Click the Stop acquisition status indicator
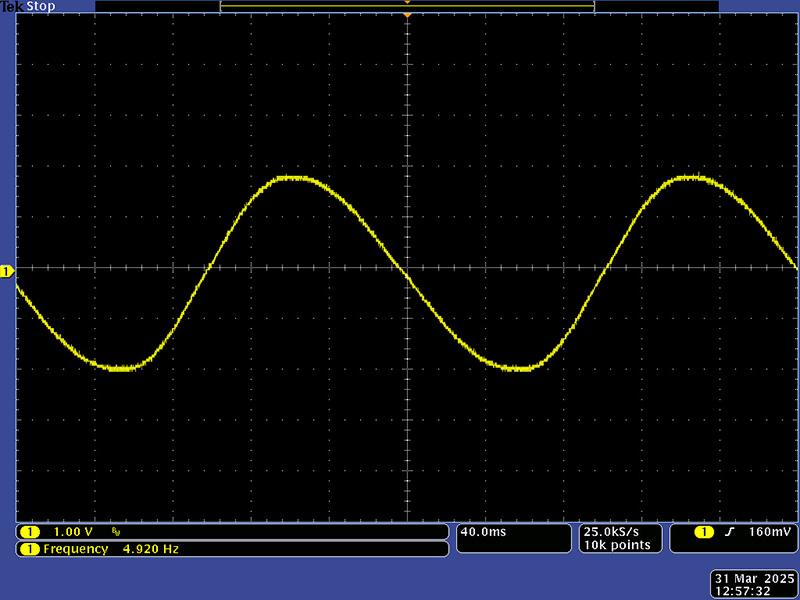 (x=40, y=6)
